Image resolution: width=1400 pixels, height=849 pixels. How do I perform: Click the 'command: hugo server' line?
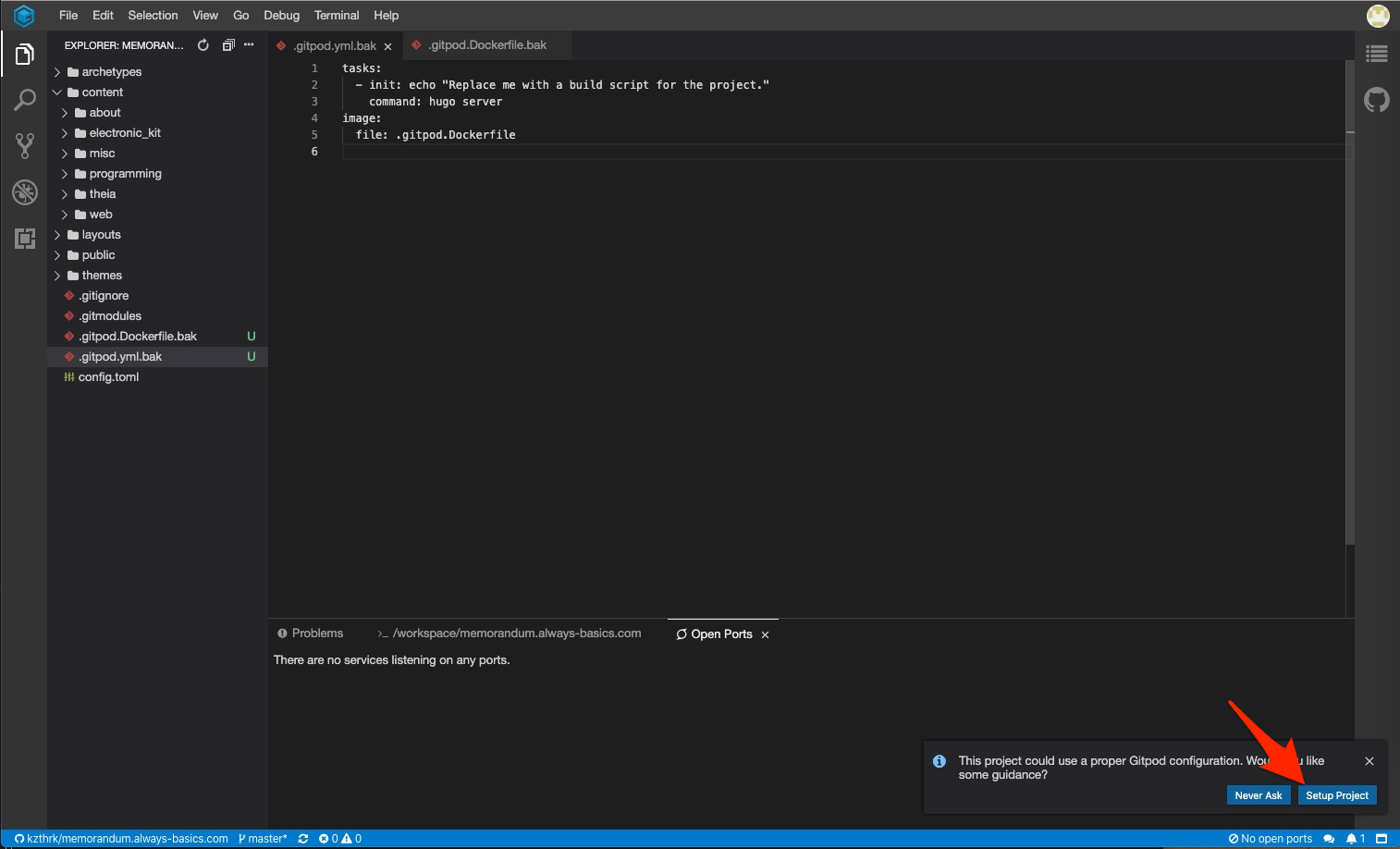click(x=436, y=102)
